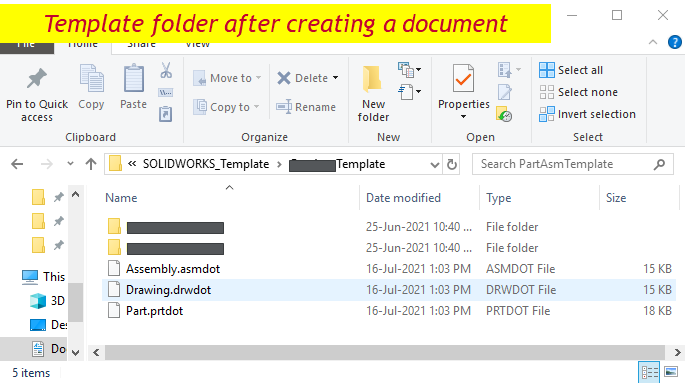Click the Rename button
Screen dimensions: 685x383
coord(306,107)
